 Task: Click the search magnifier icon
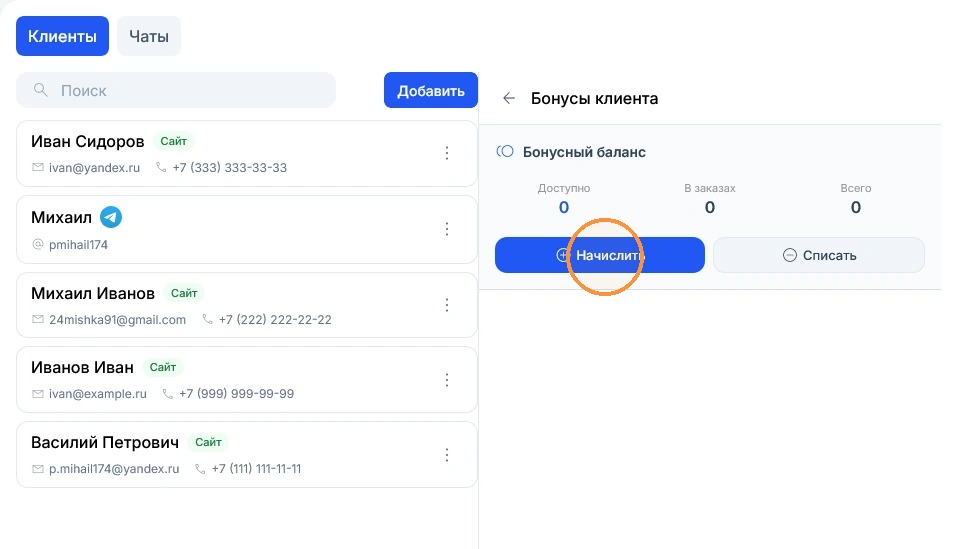[41, 90]
